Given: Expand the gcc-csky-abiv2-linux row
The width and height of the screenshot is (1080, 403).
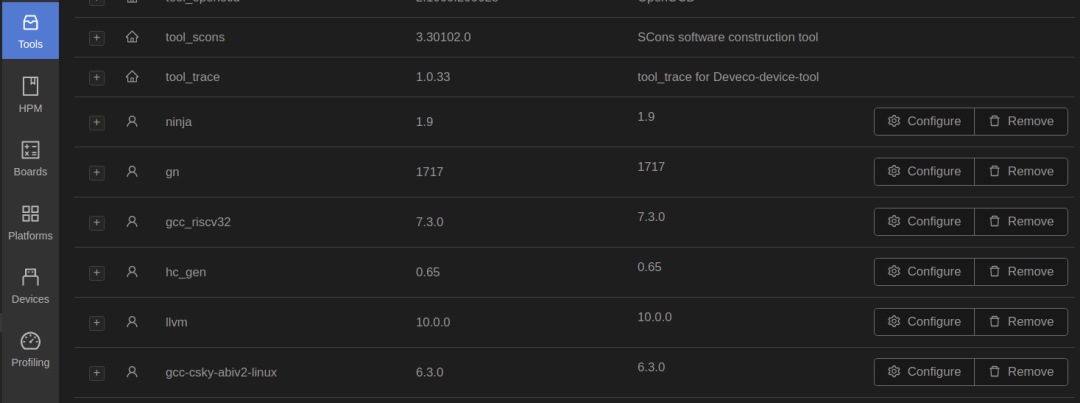Looking at the screenshot, I should (97, 373).
